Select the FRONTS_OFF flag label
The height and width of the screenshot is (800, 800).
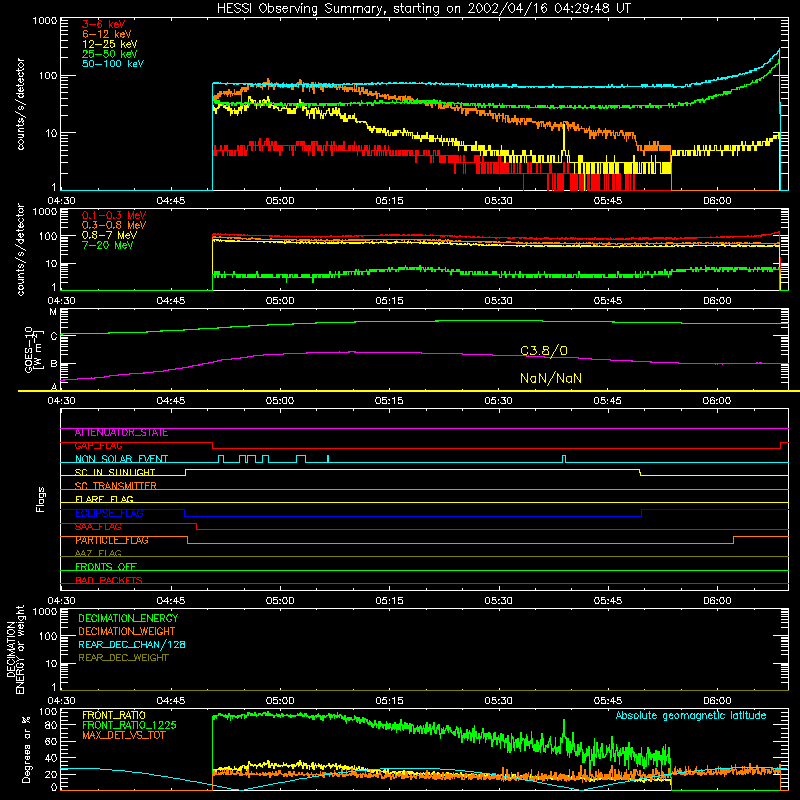click(106, 567)
